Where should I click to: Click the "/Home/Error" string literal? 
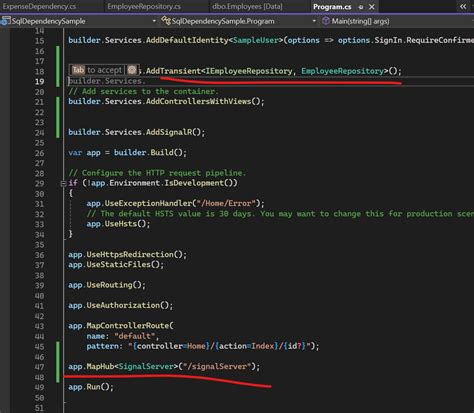[x=226, y=203]
